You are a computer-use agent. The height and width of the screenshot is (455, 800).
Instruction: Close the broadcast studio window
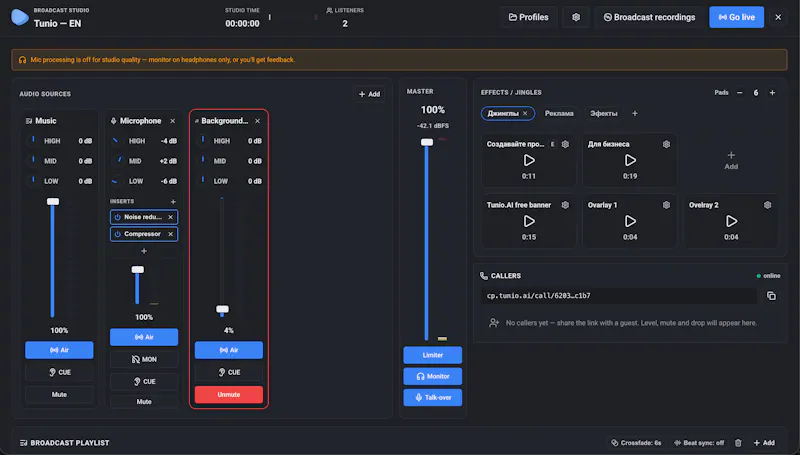click(x=778, y=17)
